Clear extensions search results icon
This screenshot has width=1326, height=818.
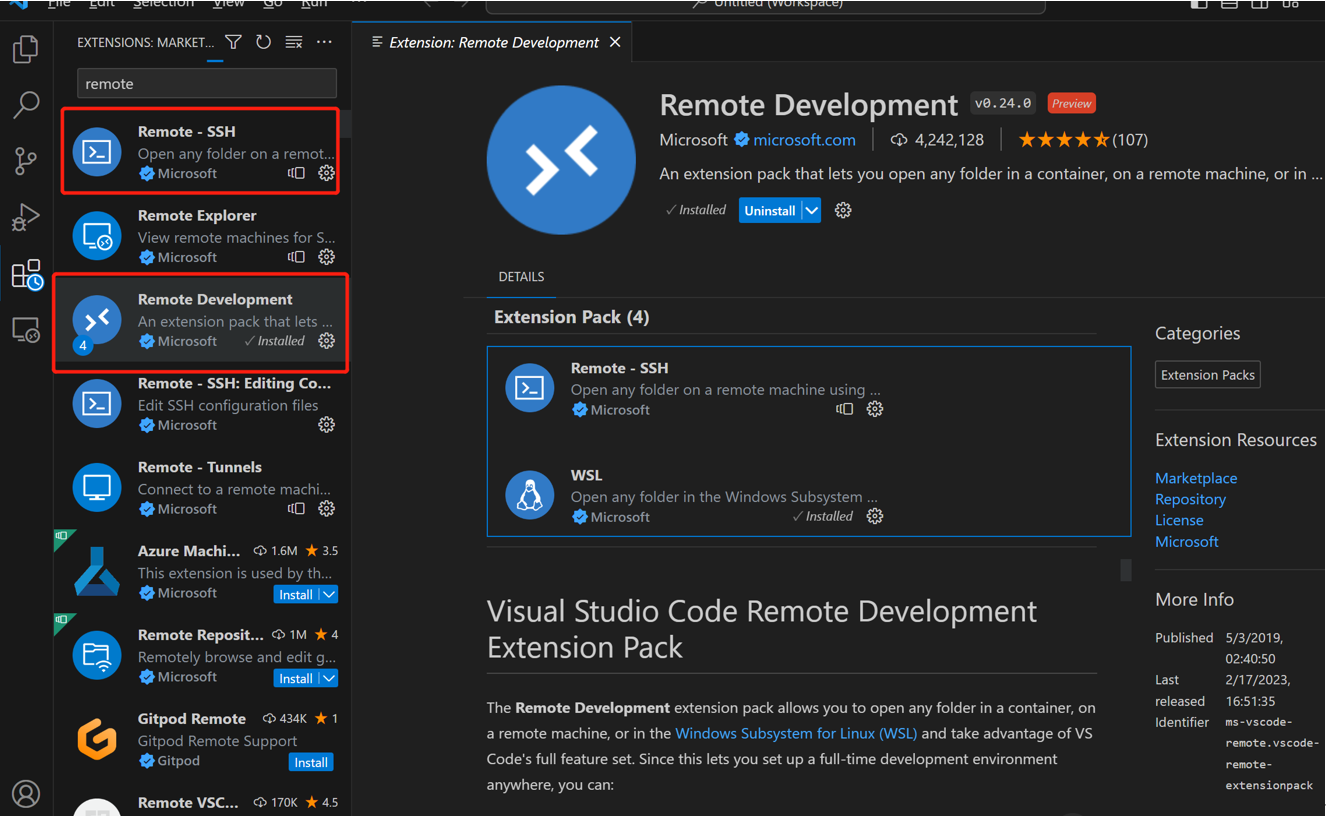294,42
